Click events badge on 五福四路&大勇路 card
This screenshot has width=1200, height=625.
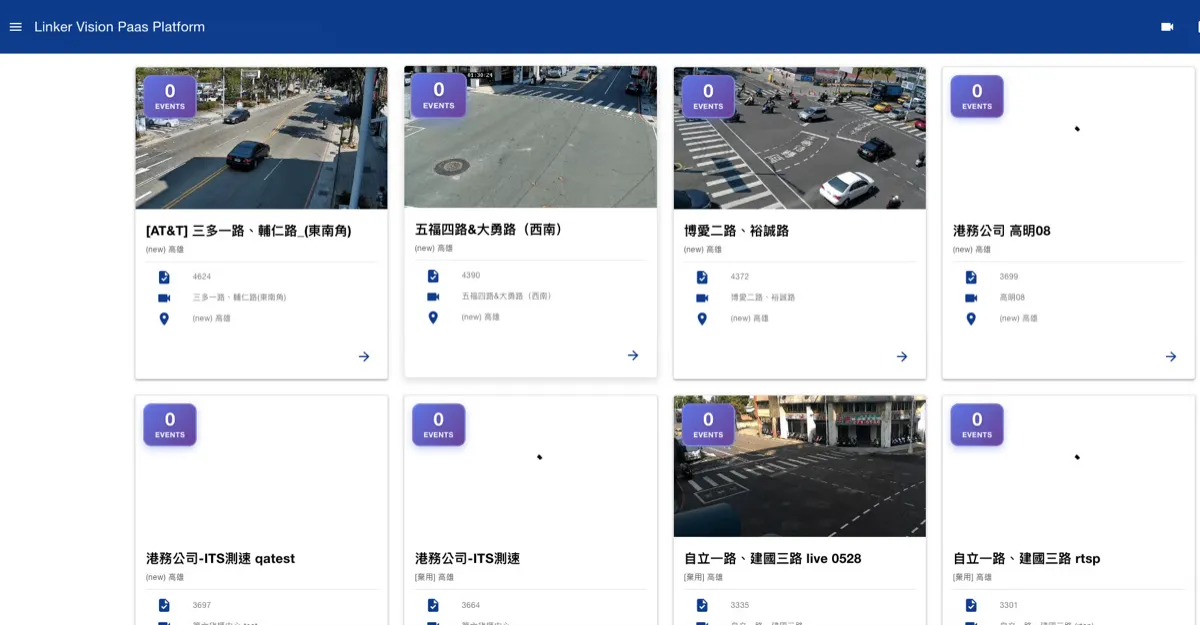(439, 95)
